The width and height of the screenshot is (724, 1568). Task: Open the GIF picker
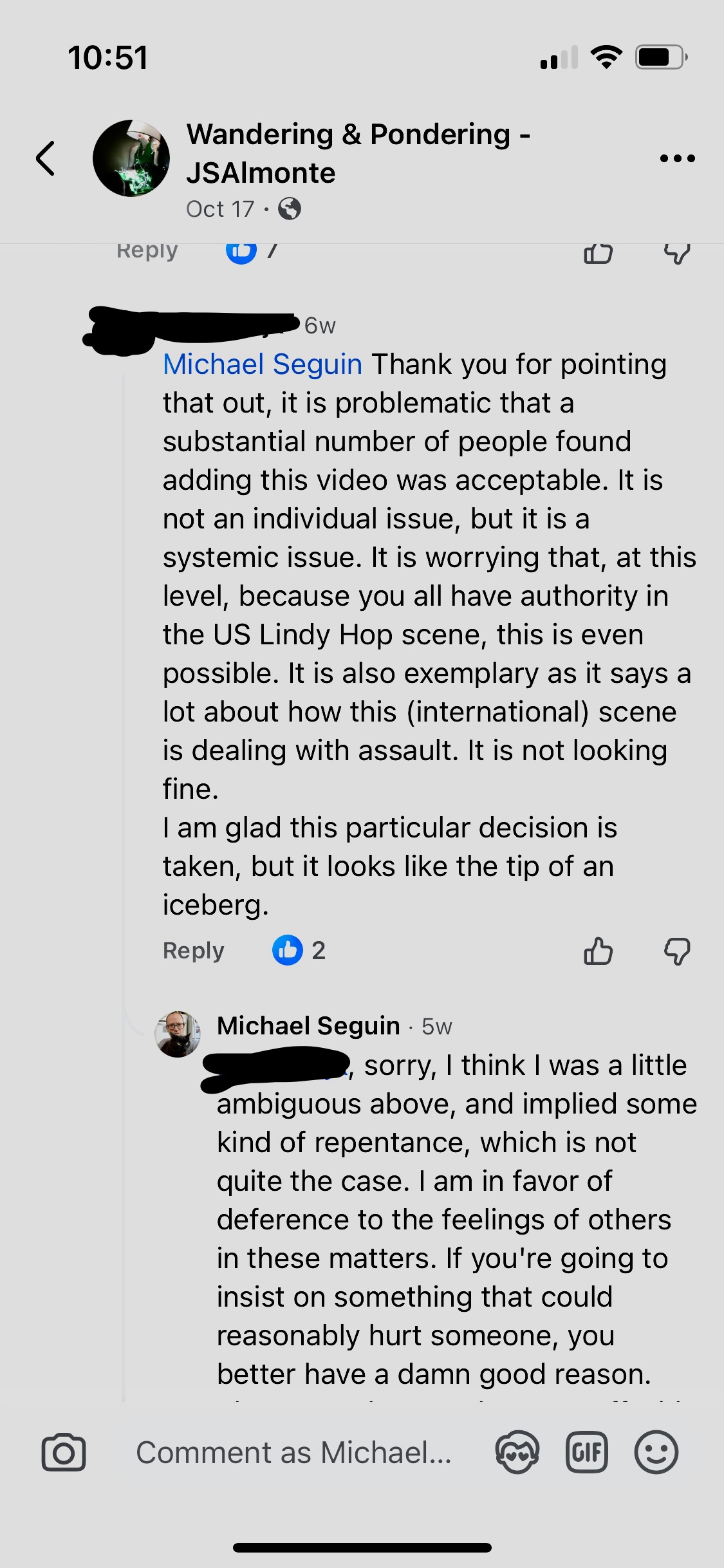tap(586, 1453)
